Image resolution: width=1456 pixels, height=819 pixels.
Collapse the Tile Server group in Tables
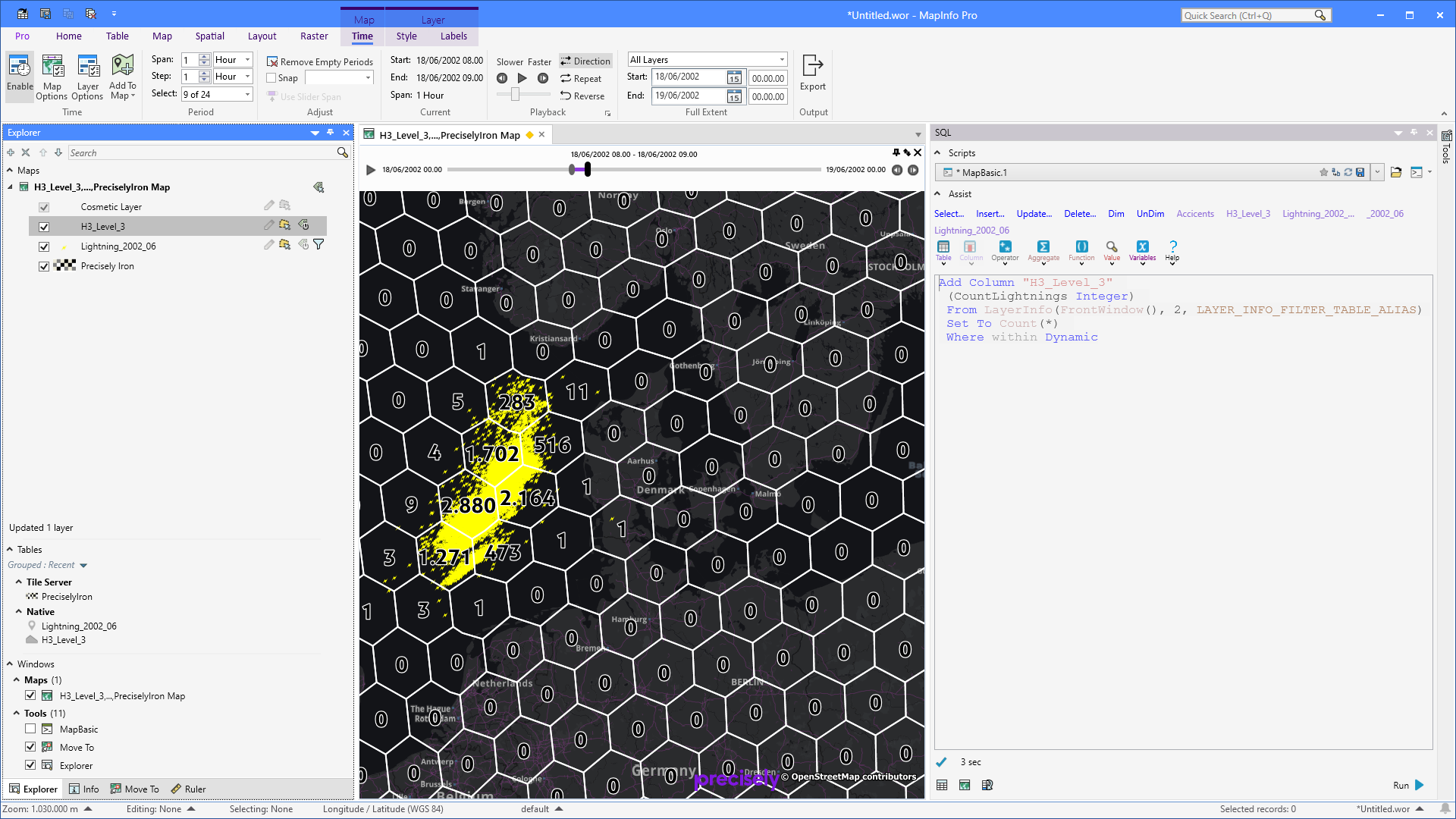19,582
